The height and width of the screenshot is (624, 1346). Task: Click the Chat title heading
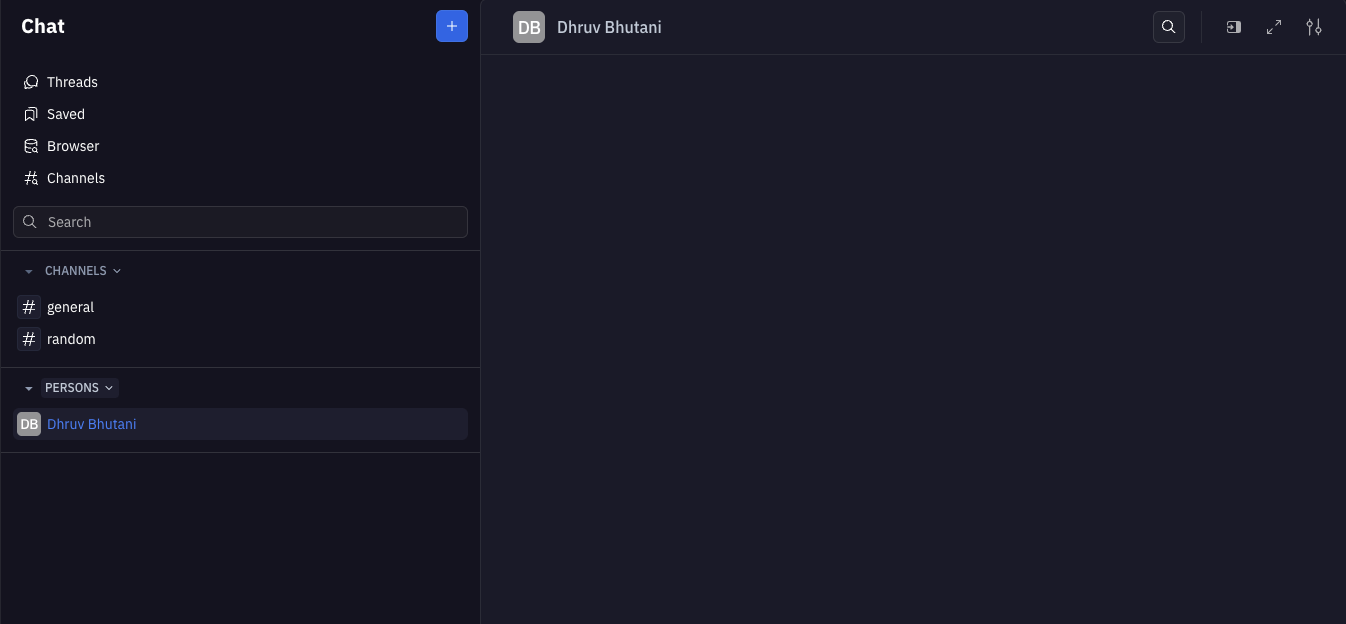[x=43, y=26]
